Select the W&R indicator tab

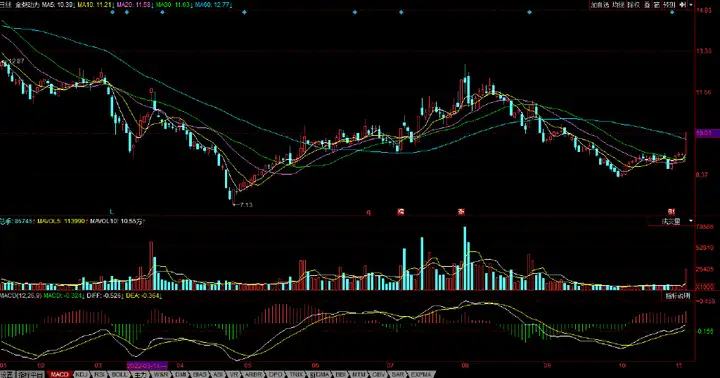[x=161, y=374]
